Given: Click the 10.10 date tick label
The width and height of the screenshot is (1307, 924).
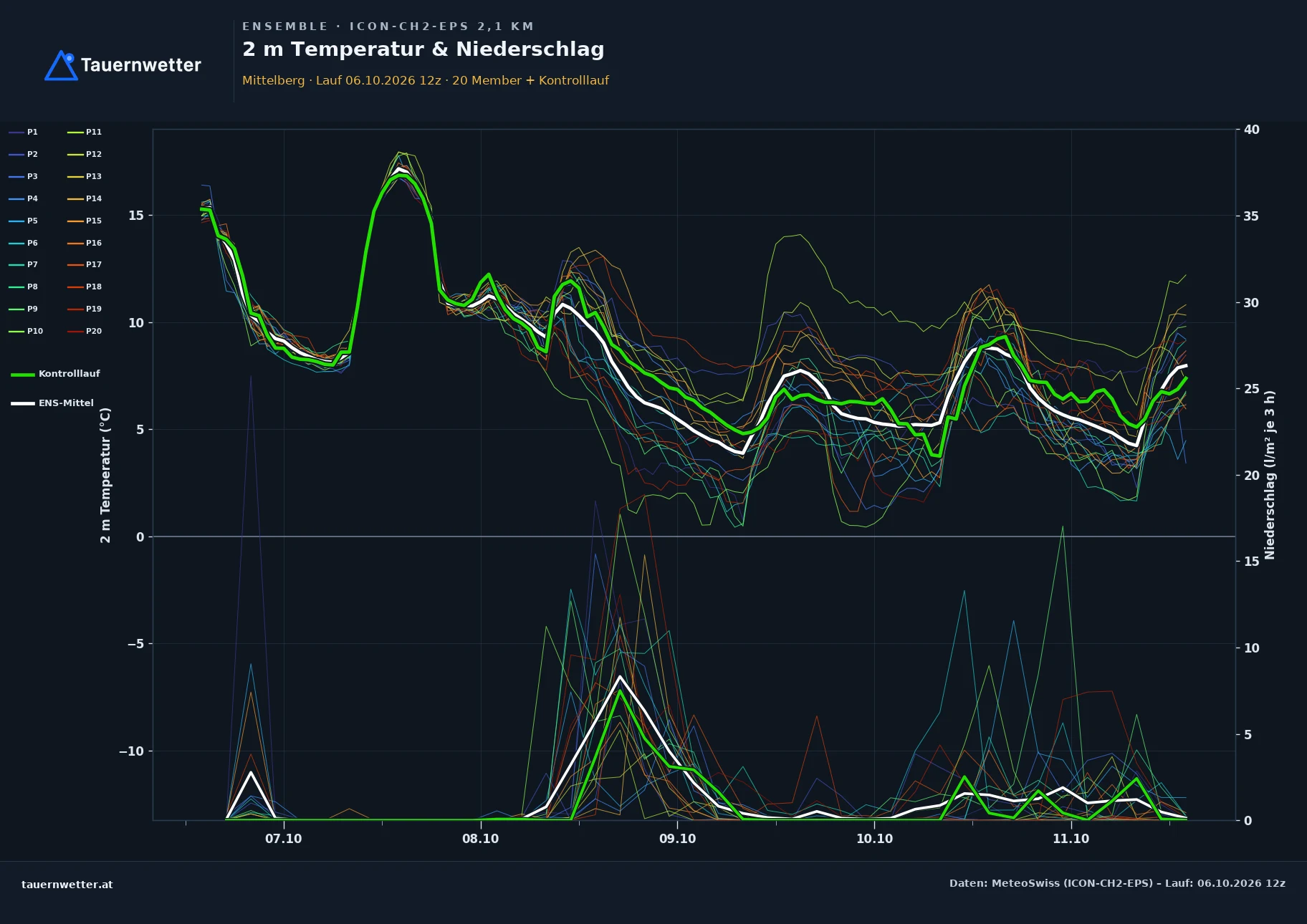Looking at the screenshot, I should [875, 839].
